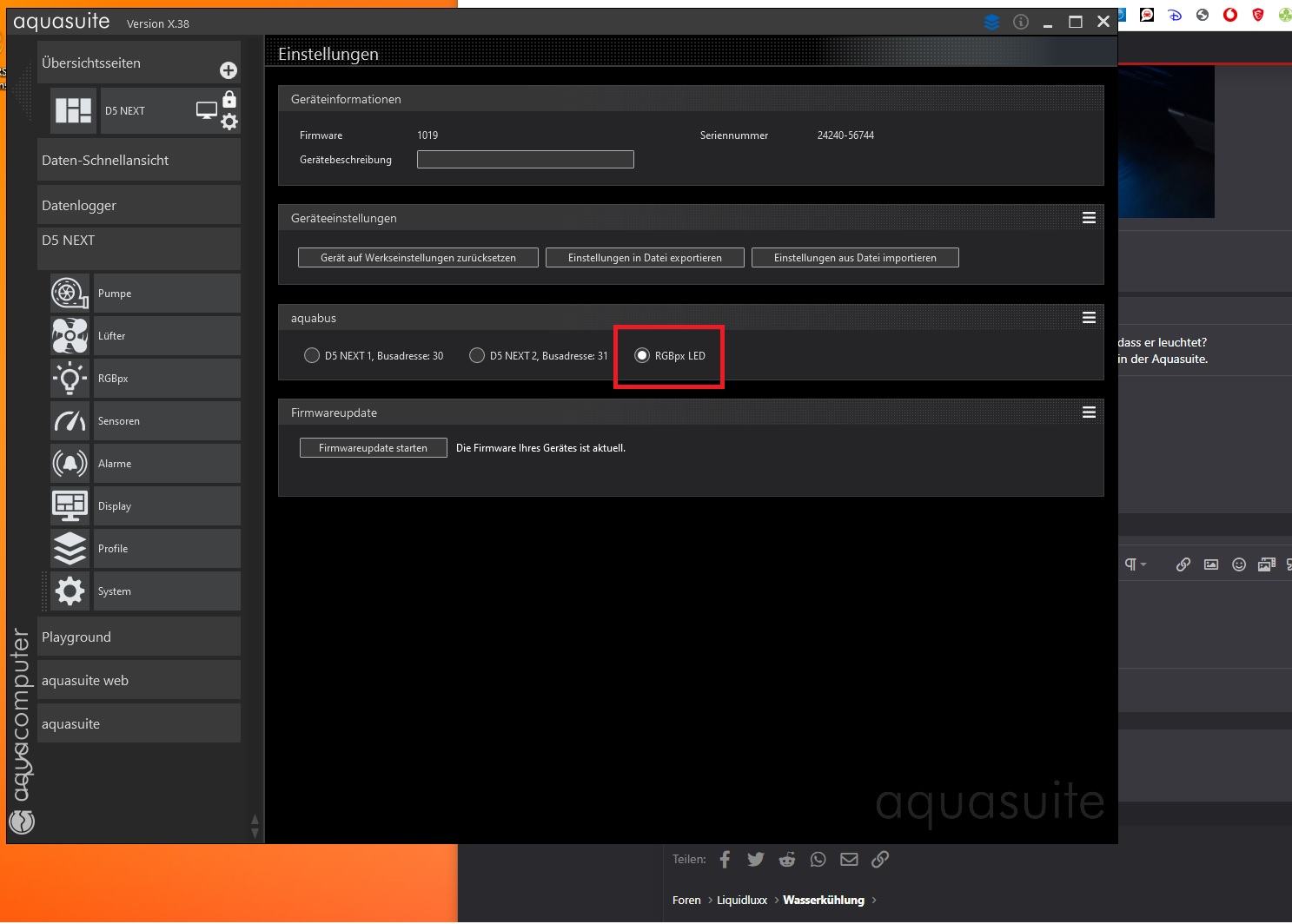This screenshot has height=924, width=1292.
Task: Share via Twitter icon in forum window
Action: coord(756,860)
